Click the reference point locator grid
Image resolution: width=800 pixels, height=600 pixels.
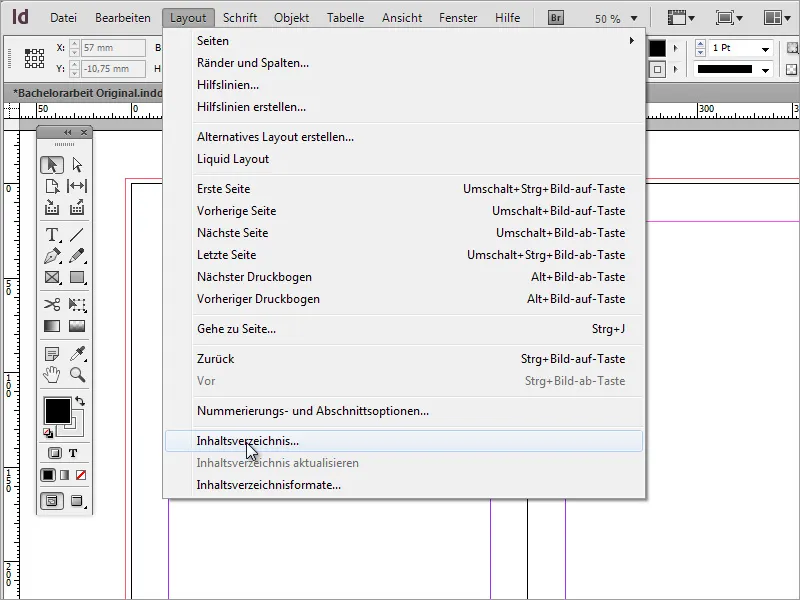pos(34,58)
